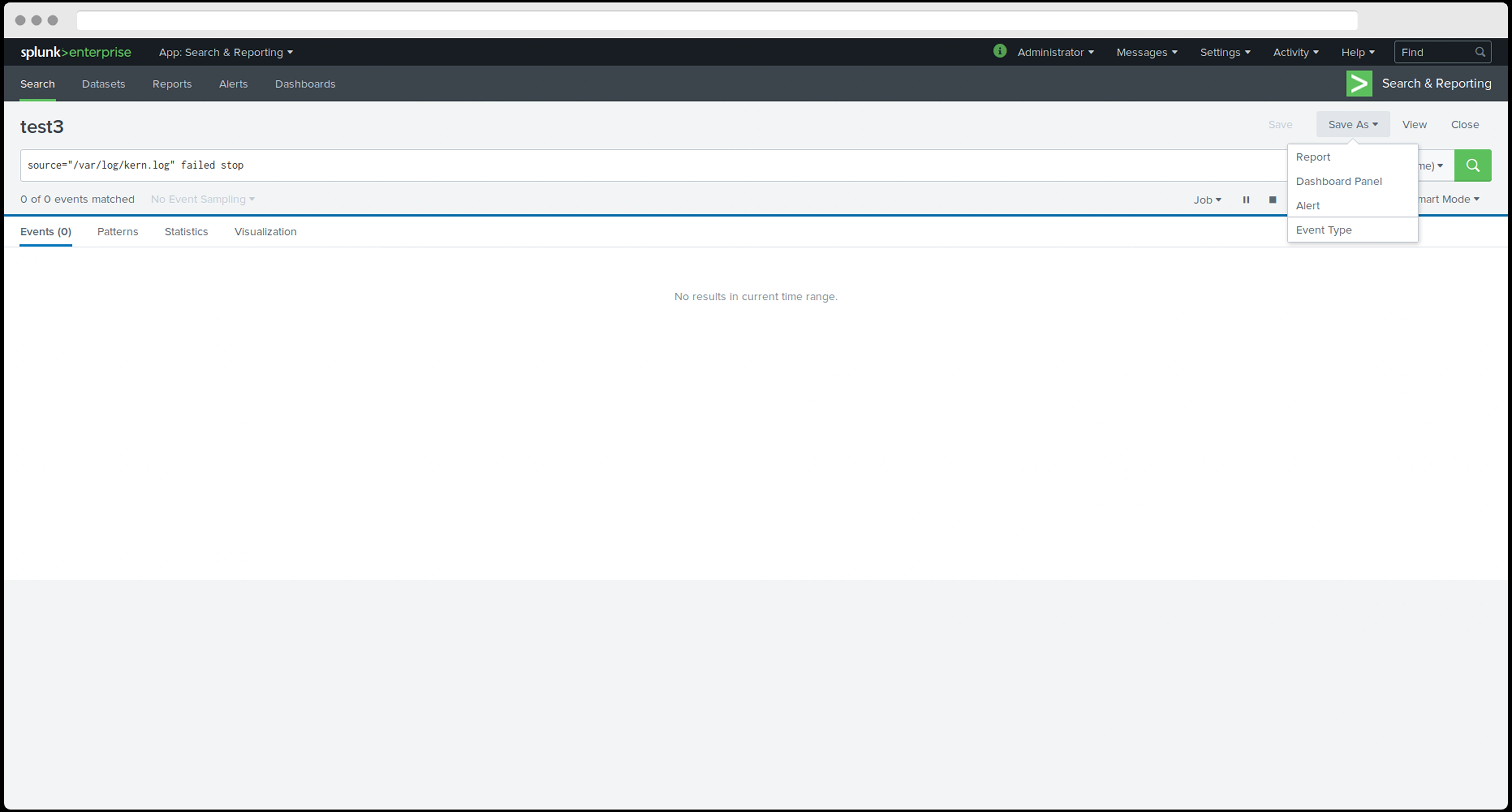The width and height of the screenshot is (1512, 812).
Task: Click the magnifier icon in Find box
Action: [x=1480, y=52]
